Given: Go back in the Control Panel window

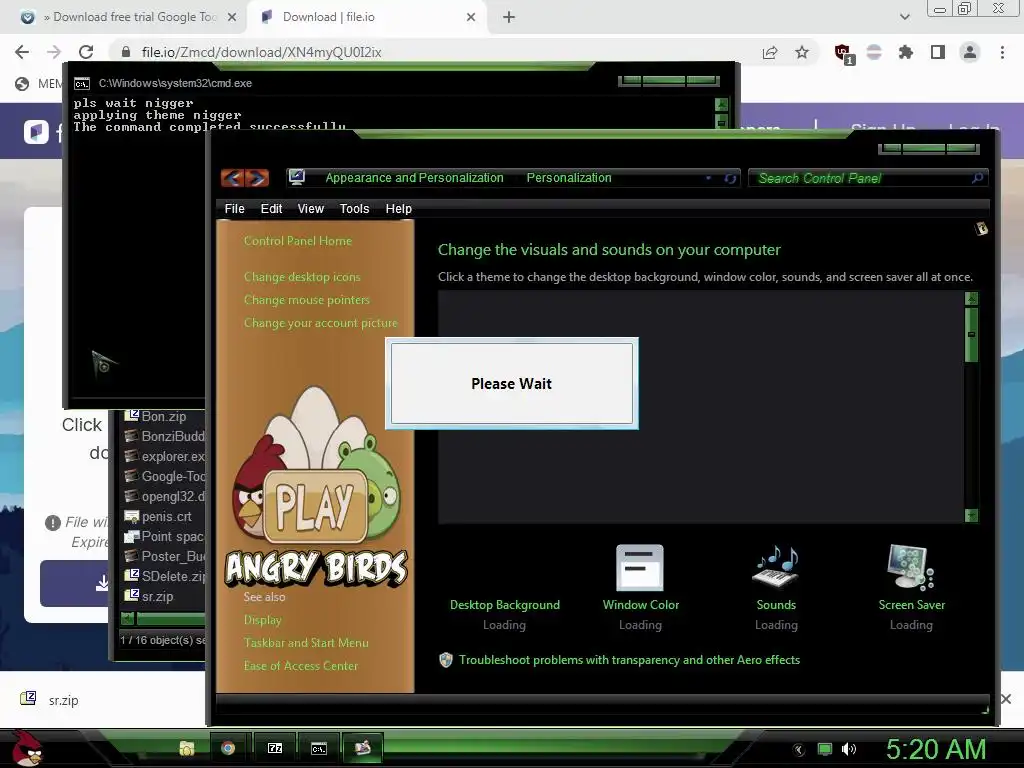Looking at the screenshot, I should [x=232, y=178].
